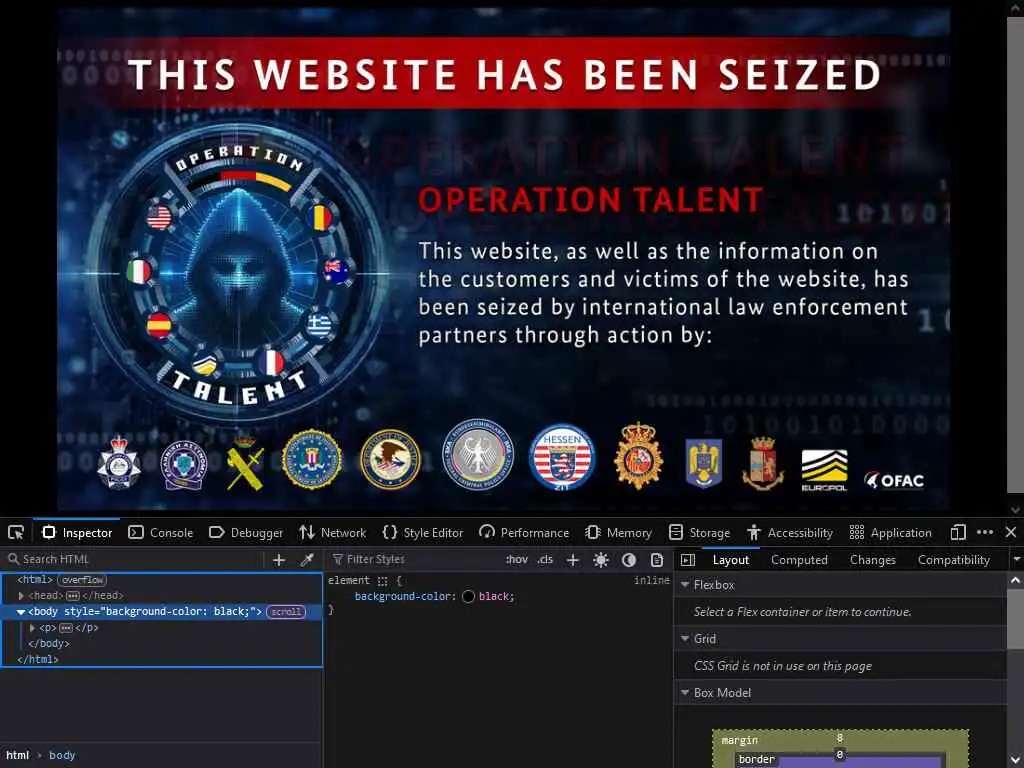Collapse the body node
Viewport: 1024px width, 768px height.
pyautogui.click(x=21, y=612)
